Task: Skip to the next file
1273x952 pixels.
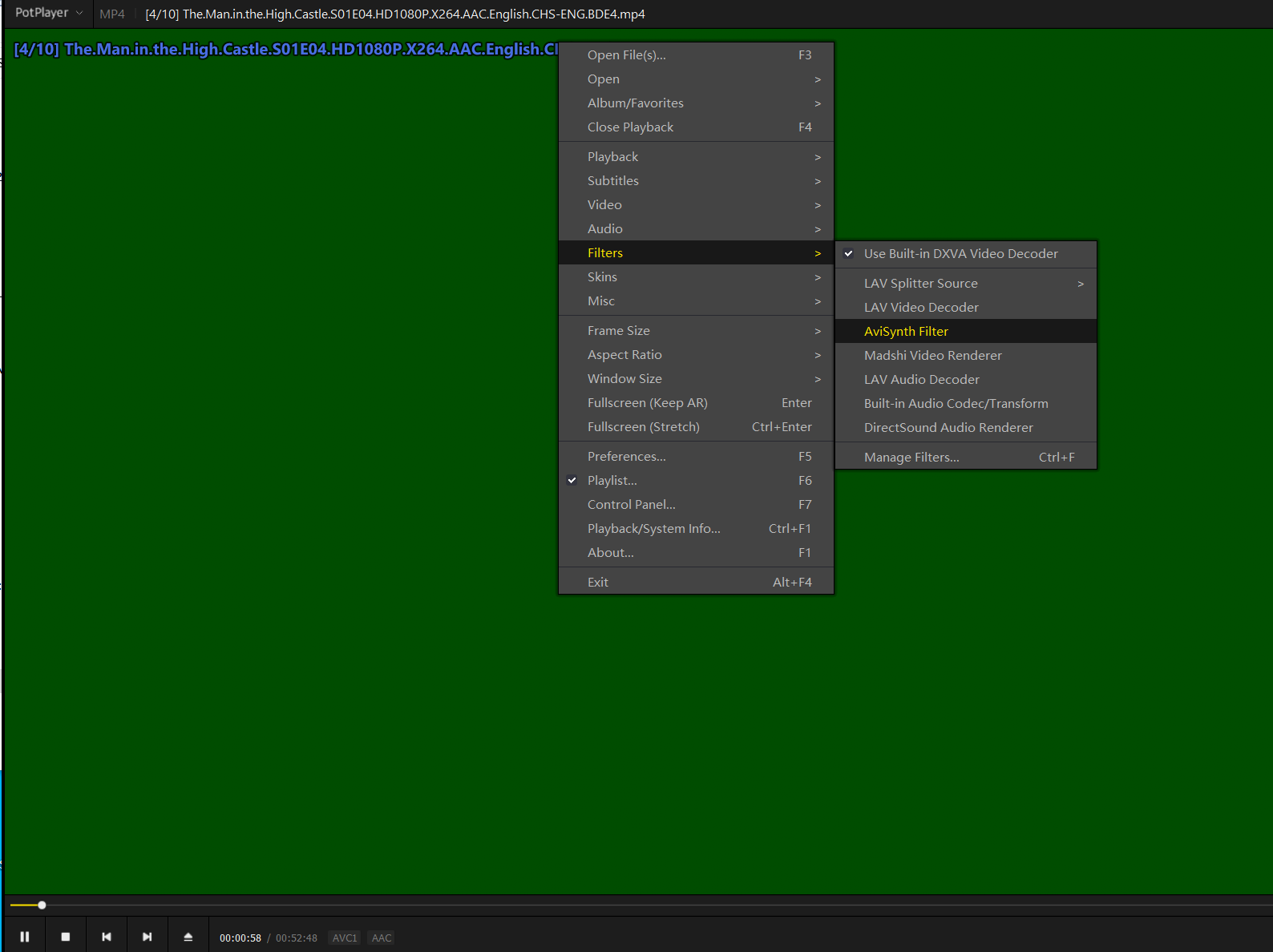Action: (148, 937)
